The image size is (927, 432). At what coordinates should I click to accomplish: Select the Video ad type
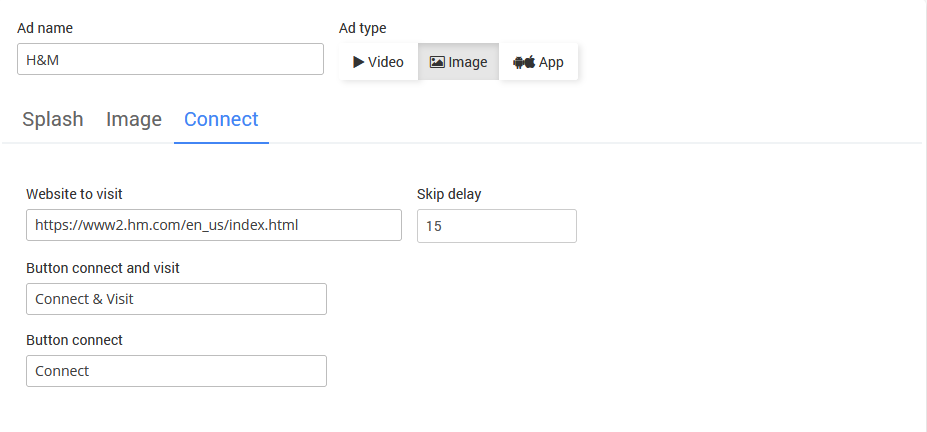pyautogui.click(x=379, y=62)
